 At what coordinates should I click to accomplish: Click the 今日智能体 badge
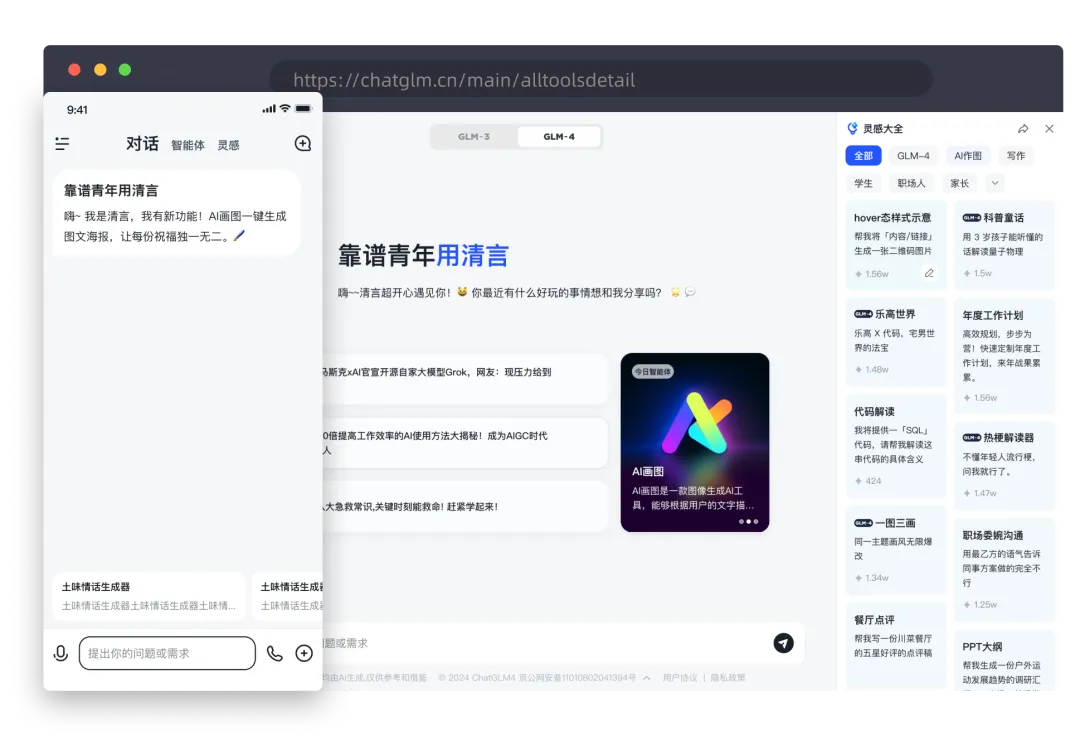tap(652, 372)
